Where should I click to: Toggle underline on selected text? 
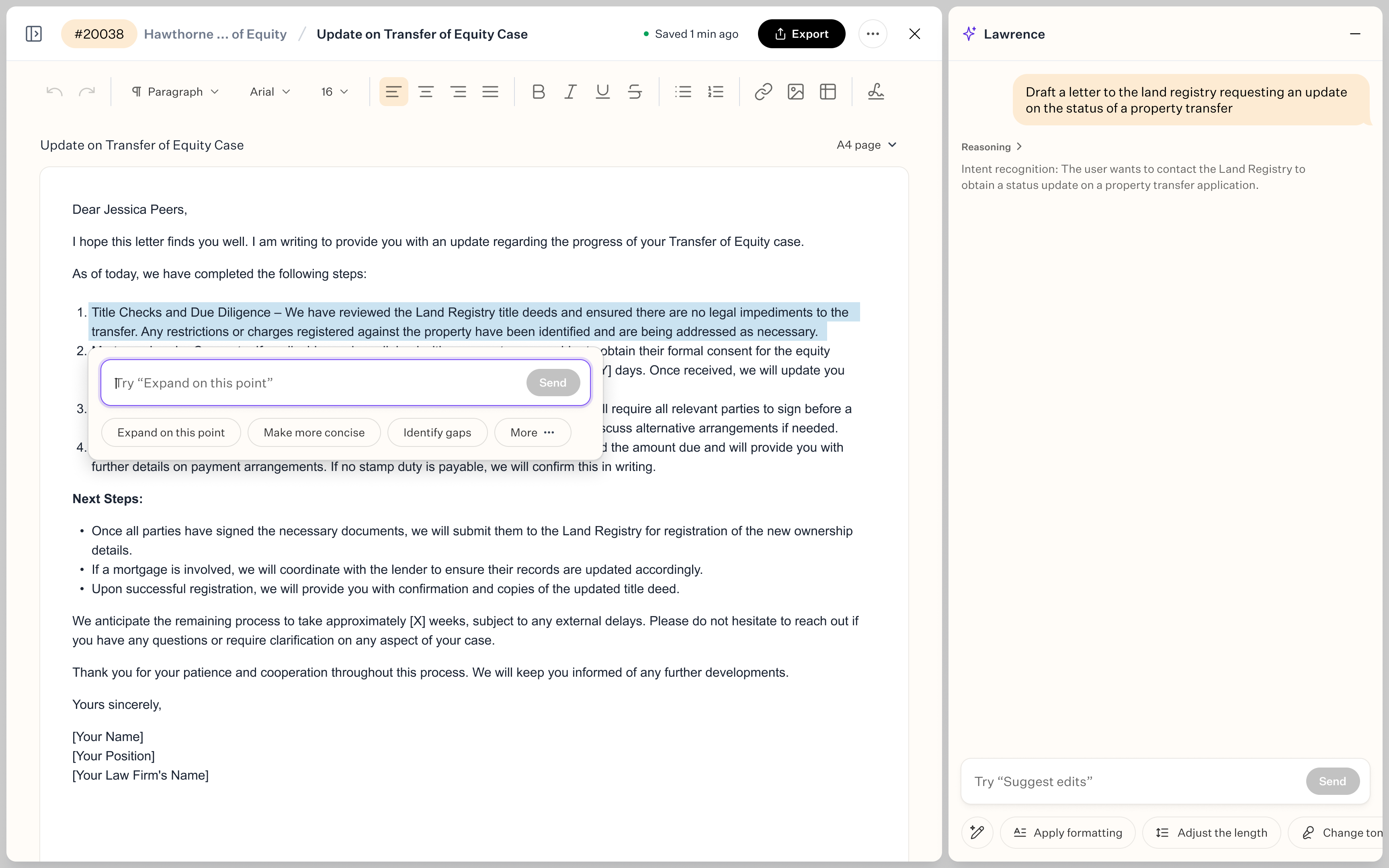coord(602,91)
